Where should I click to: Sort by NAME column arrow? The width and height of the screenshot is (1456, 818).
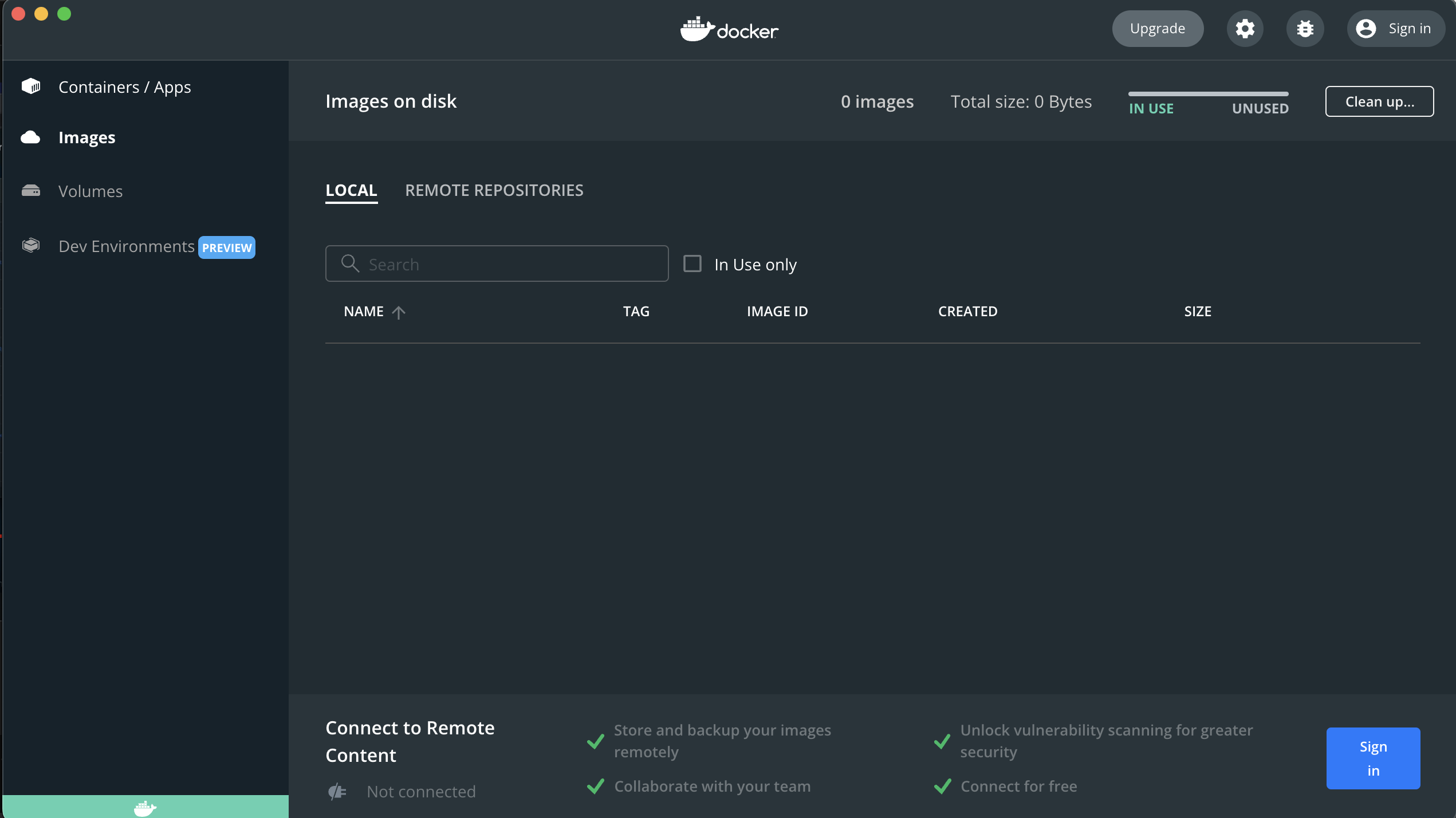click(399, 312)
